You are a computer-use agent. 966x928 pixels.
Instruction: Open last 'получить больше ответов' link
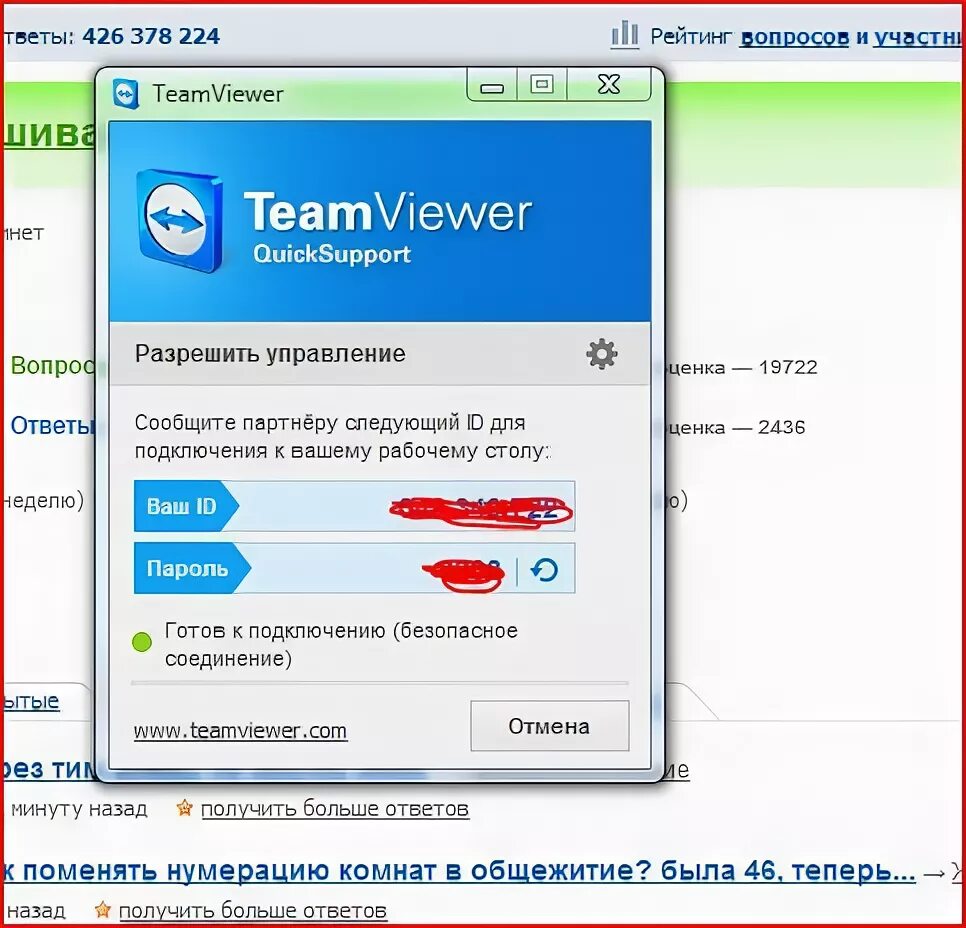click(253, 910)
